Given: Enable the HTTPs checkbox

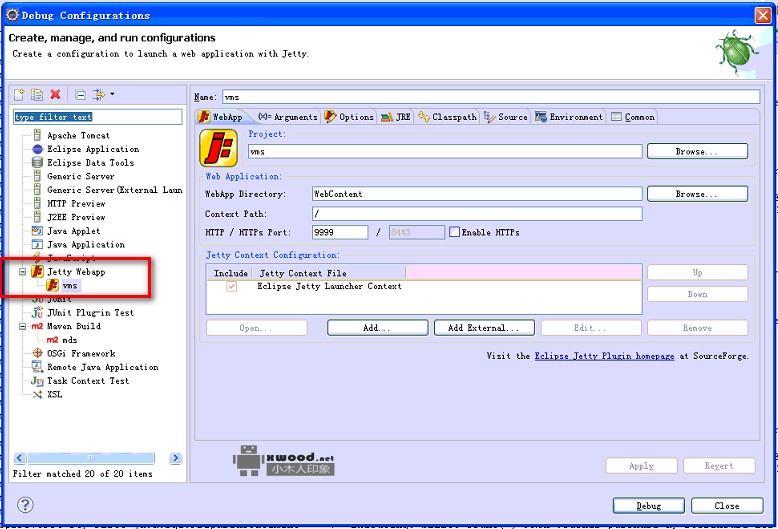Looking at the screenshot, I should click(454, 232).
